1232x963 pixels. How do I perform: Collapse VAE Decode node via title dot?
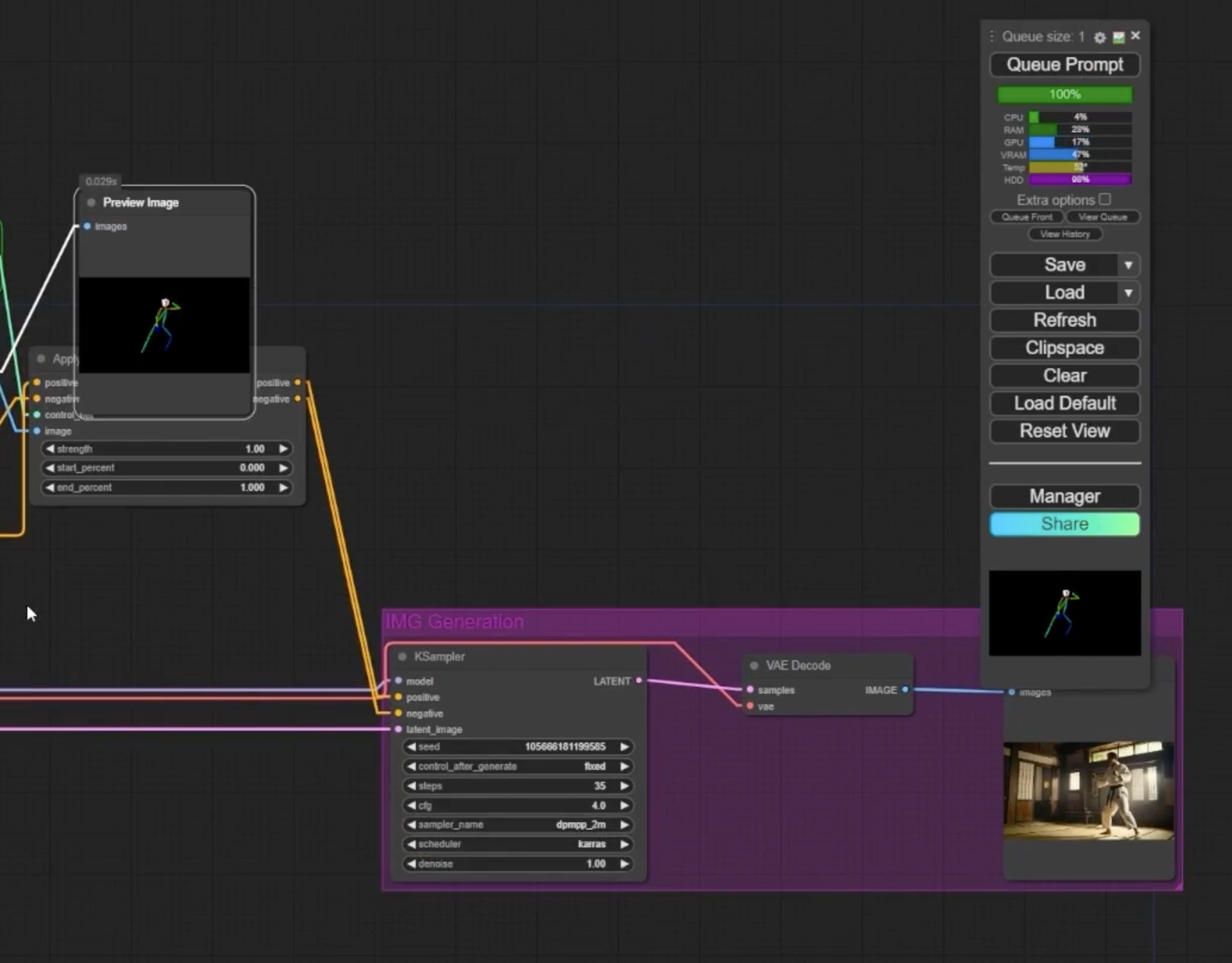(x=754, y=666)
